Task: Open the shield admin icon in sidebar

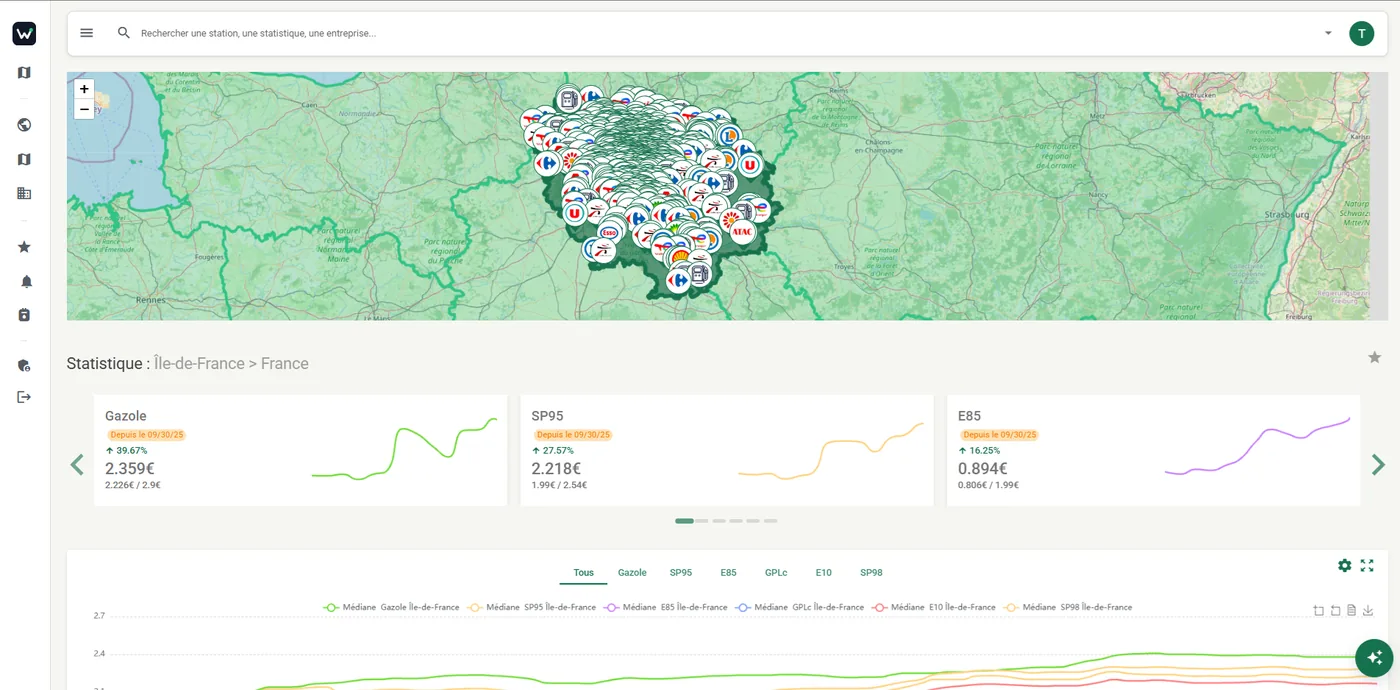Action: pyautogui.click(x=24, y=365)
